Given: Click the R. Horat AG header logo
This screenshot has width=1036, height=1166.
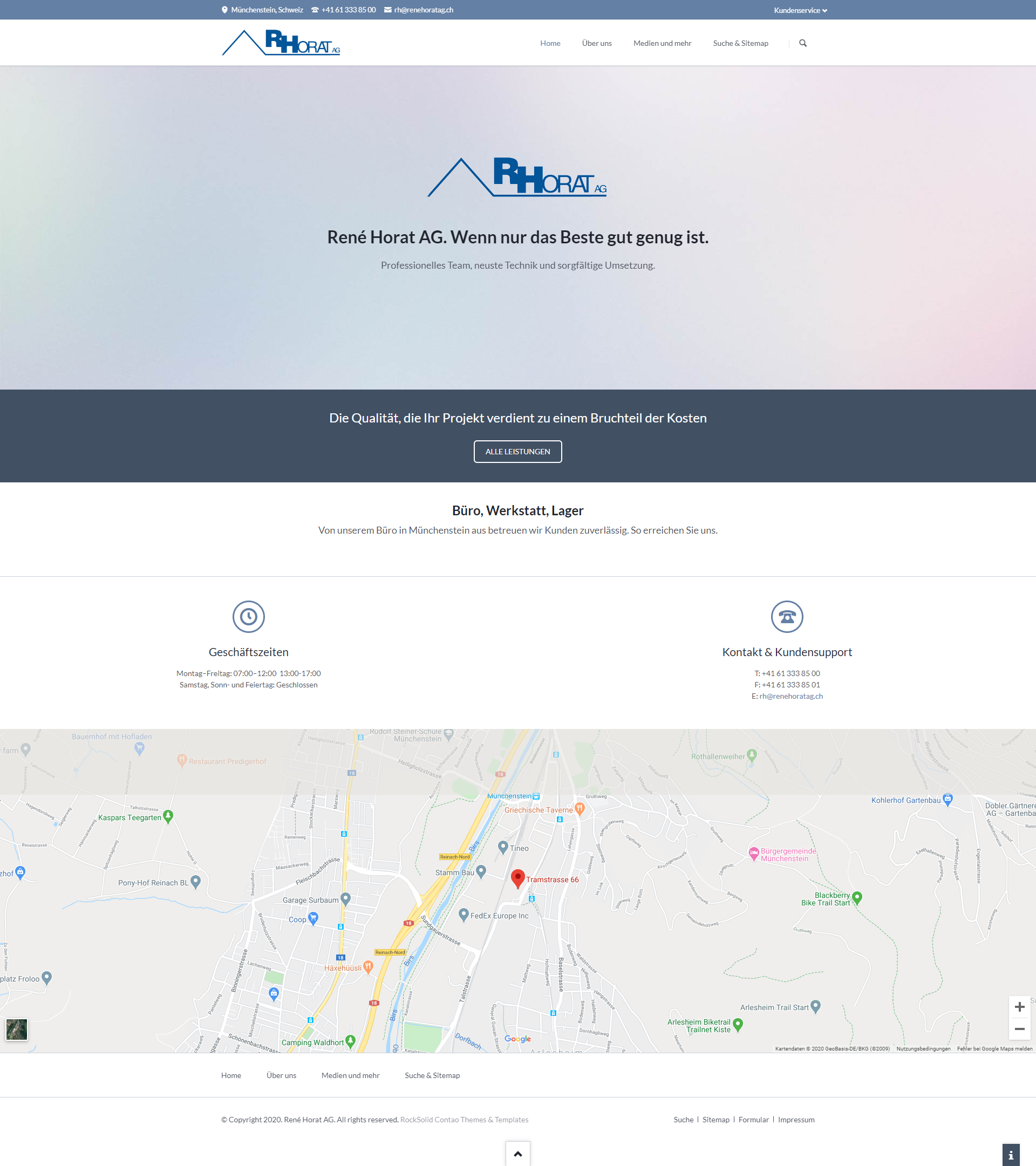Looking at the screenshot, I should [281, 43].
